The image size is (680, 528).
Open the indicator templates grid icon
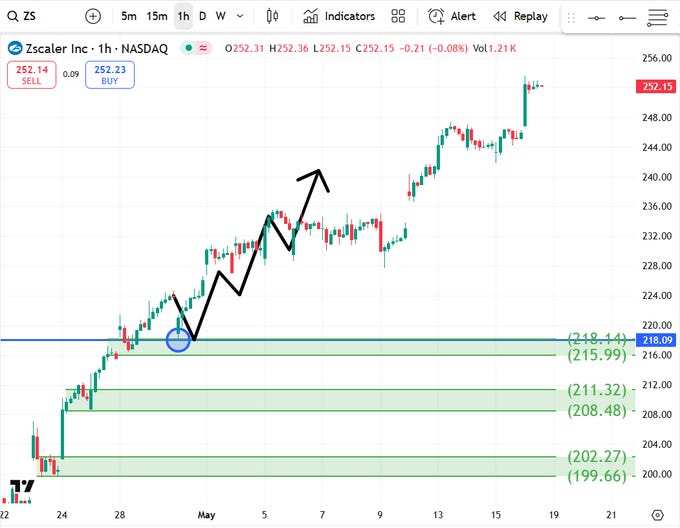398,16
